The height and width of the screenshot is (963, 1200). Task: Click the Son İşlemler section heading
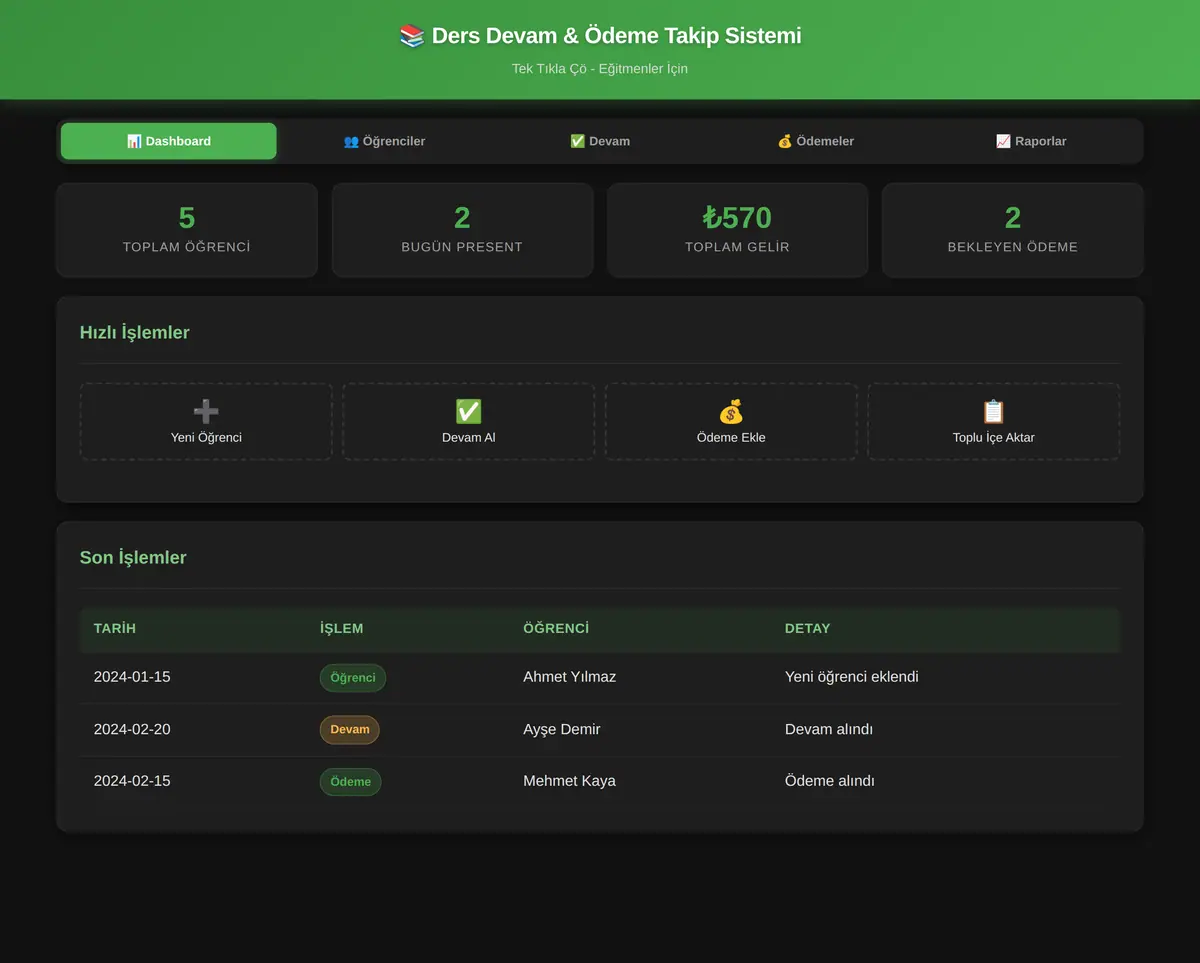(133, 557)
